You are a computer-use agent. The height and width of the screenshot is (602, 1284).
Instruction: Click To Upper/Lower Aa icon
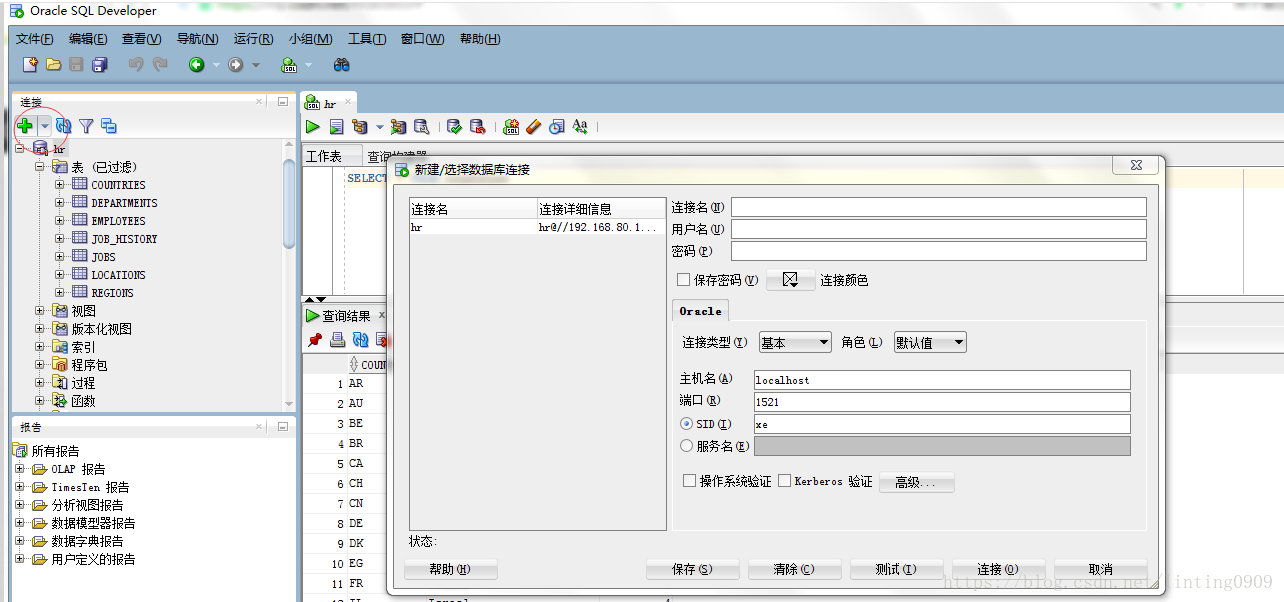coord(580,127)
